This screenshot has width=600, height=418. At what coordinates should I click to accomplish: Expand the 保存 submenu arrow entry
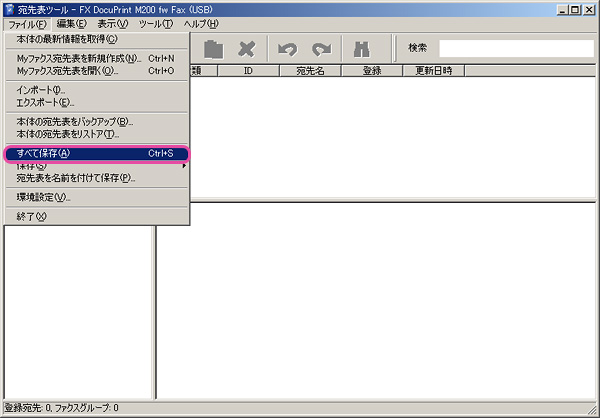pos(95,166)
